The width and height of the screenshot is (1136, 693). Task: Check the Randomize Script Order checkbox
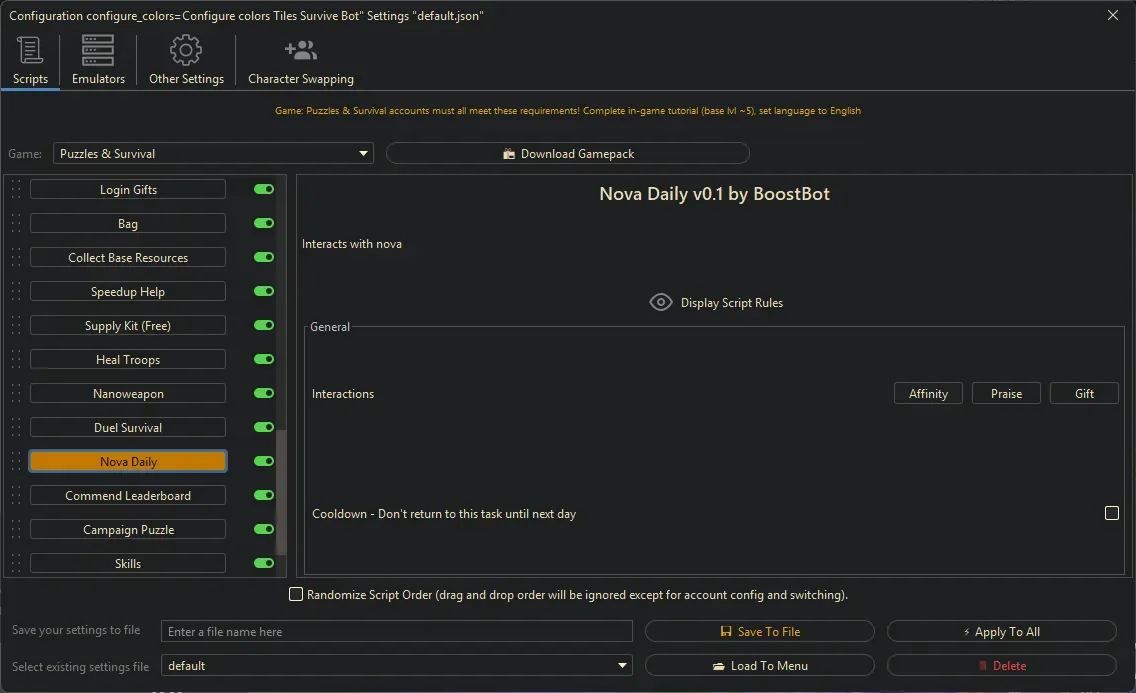pyautogui.click(x=296, y=594)
